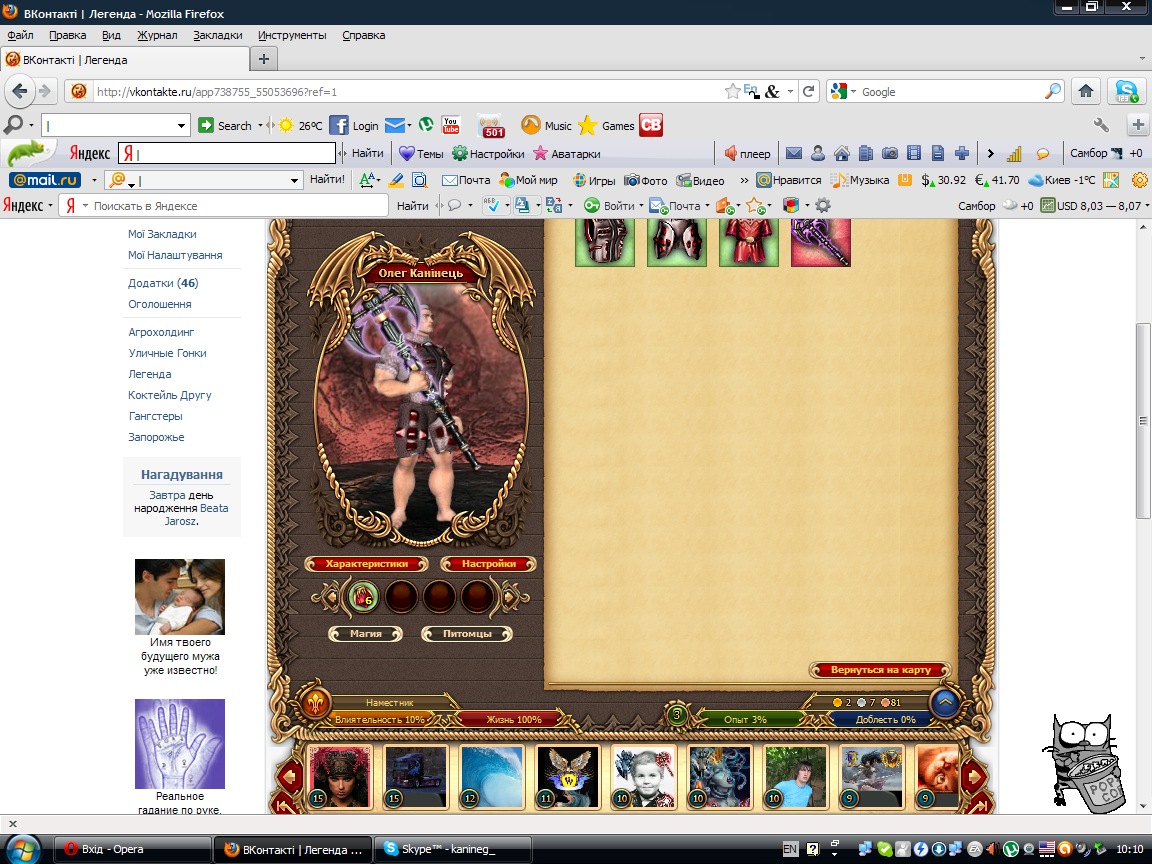
Task: Click the level 15 woman friend avatar
Action: (339, 777)
